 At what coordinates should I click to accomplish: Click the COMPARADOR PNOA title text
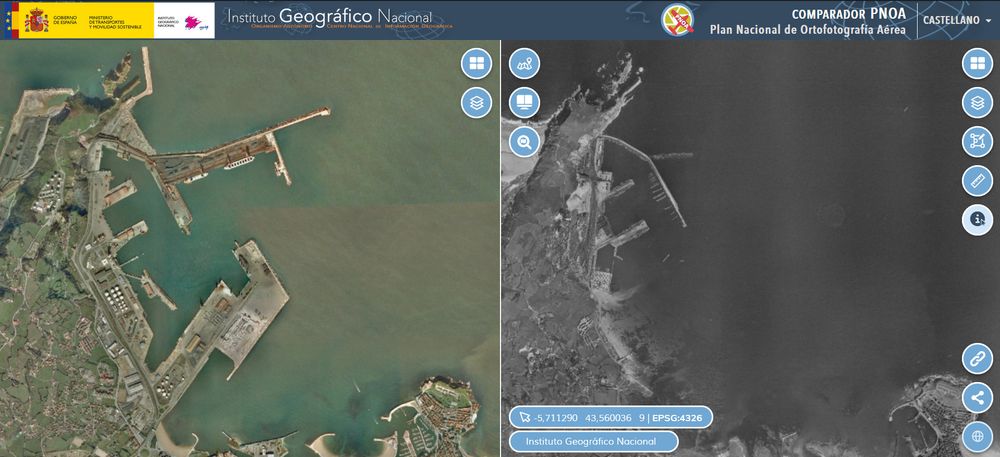[849, 14]
